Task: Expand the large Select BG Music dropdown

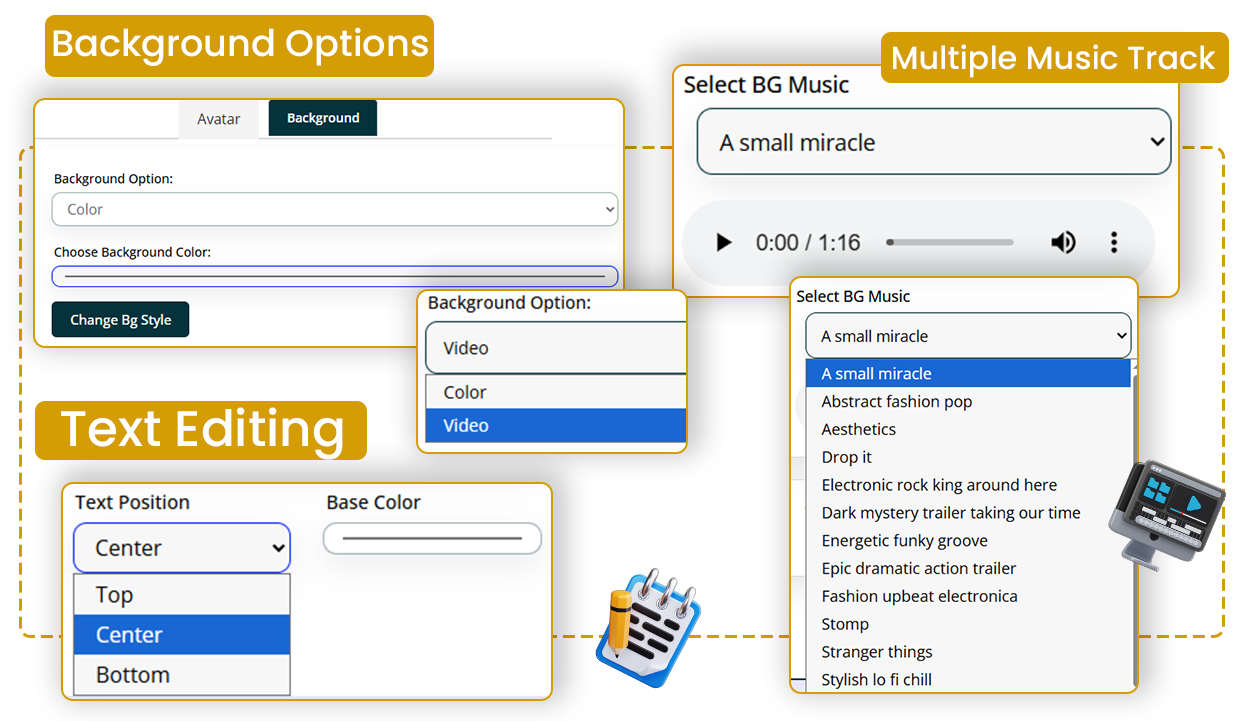Action: pos(933,142)
